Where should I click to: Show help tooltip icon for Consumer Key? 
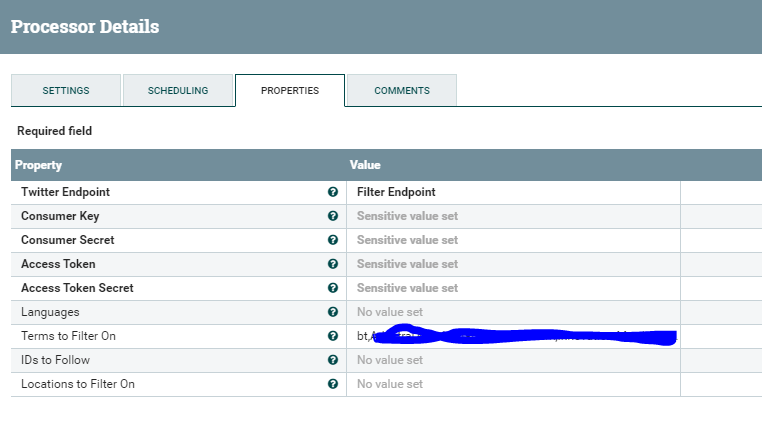(333, 216)
